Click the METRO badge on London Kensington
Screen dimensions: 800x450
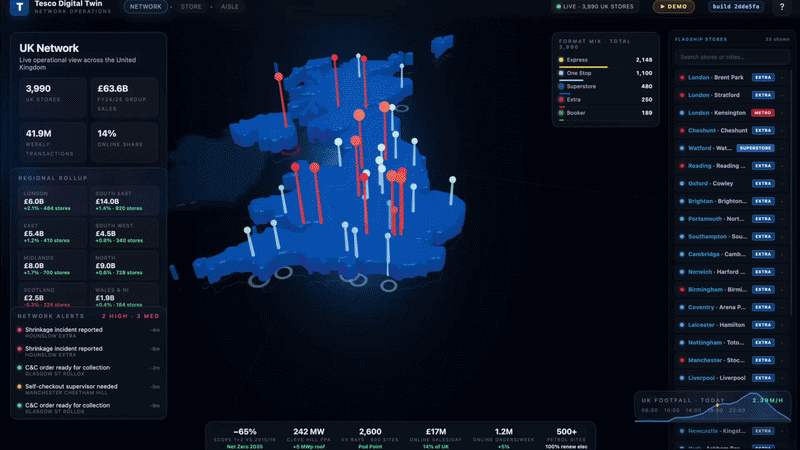click(x=763, y=113)
